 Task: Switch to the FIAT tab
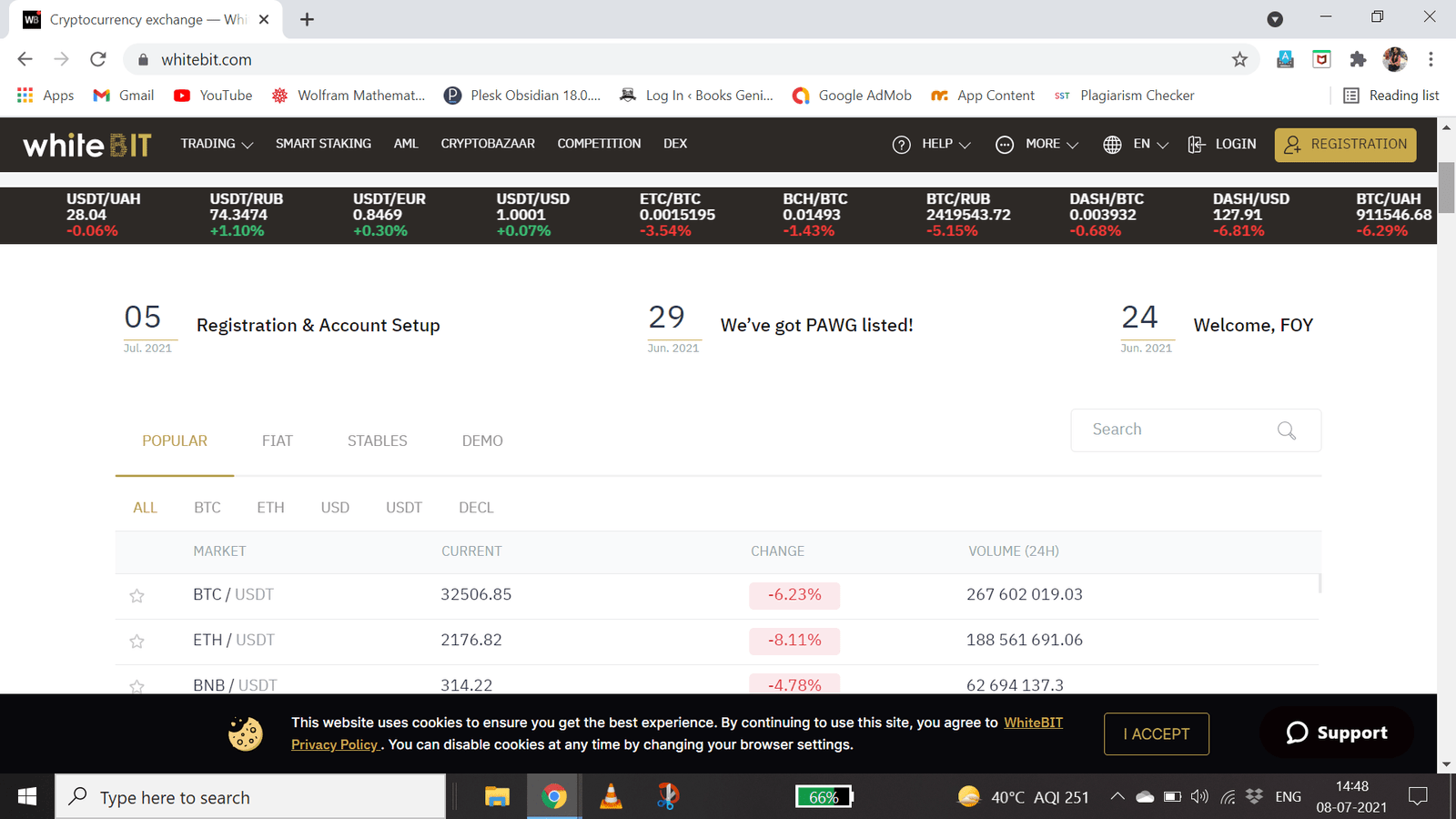tap(278, 440)
